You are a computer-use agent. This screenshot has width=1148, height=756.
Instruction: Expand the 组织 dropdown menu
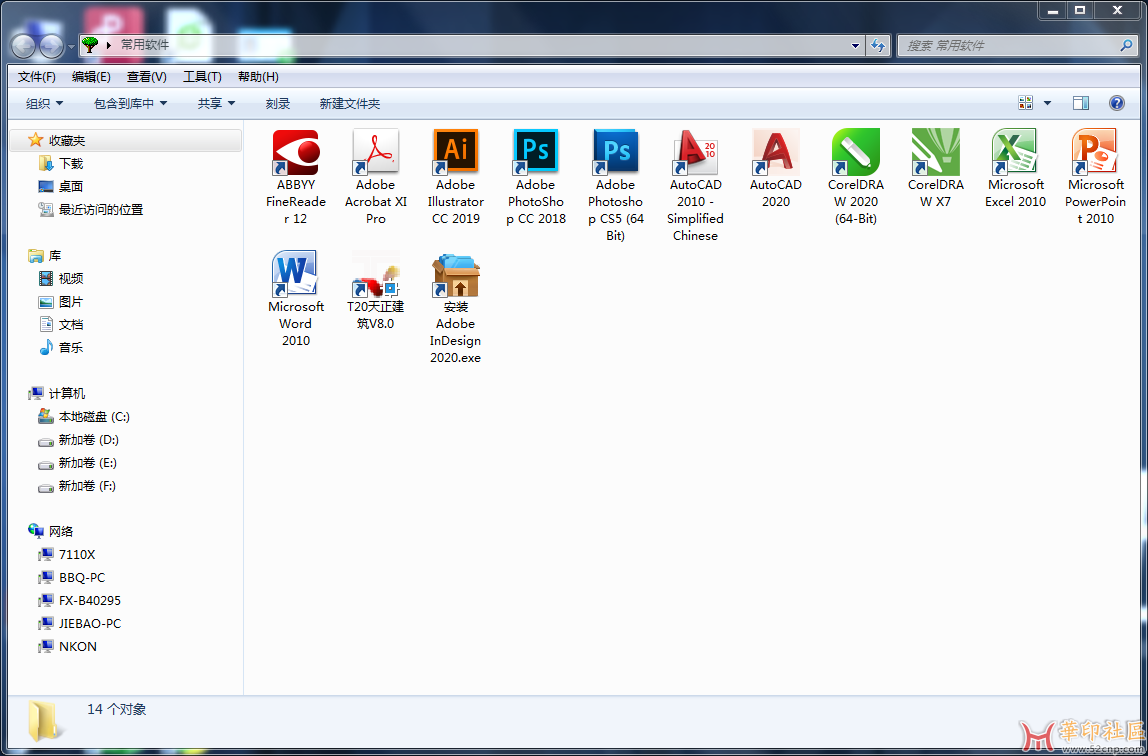point(45,103)
